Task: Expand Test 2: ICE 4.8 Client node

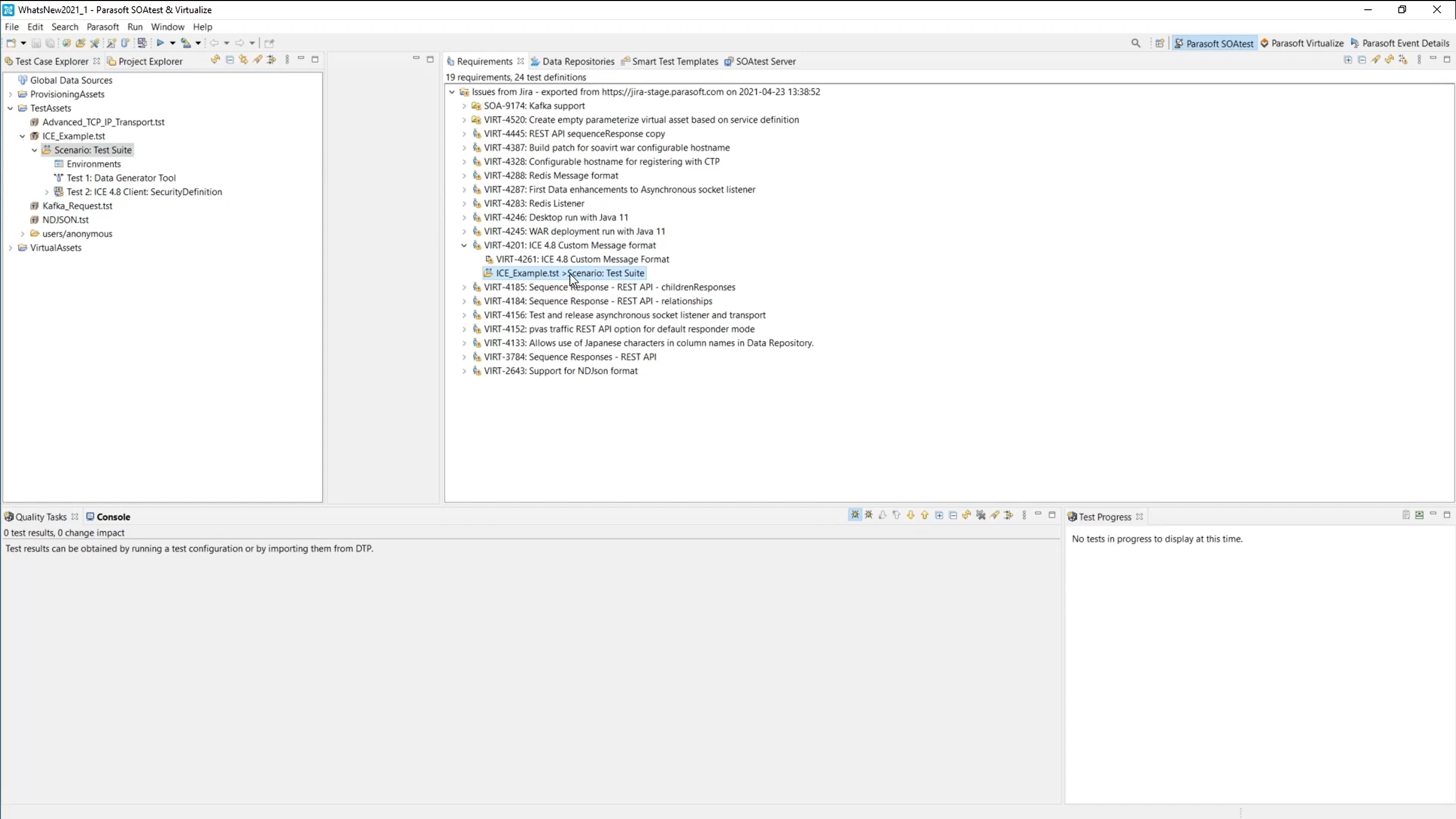Action: [47, 192]
